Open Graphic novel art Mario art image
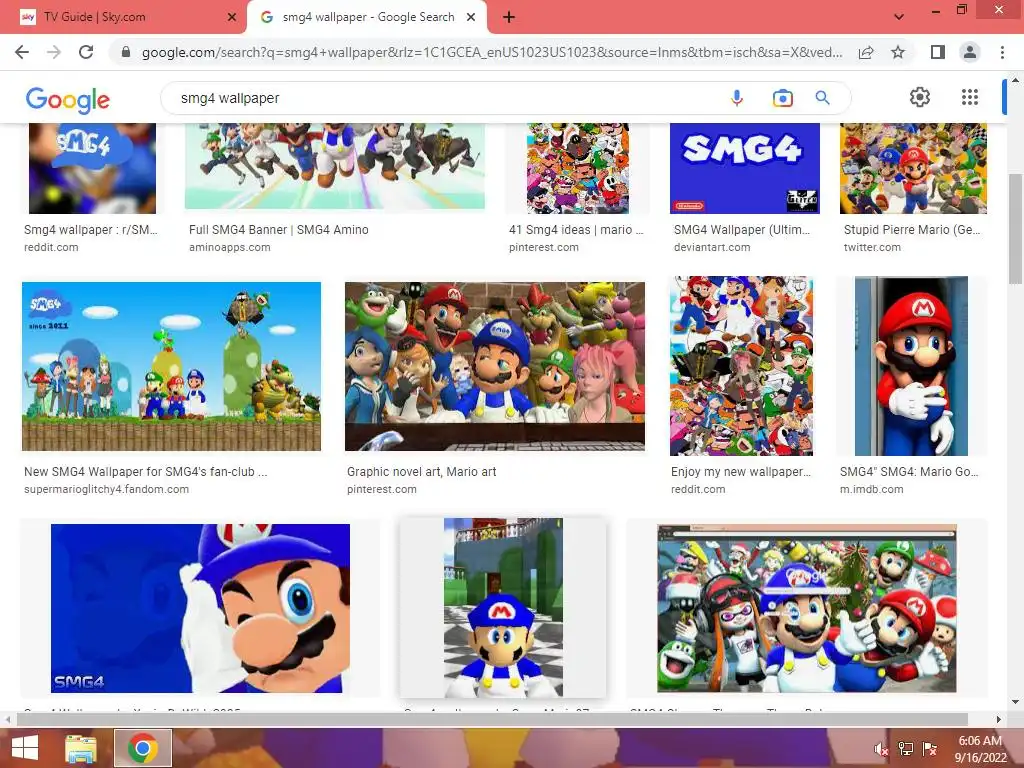1024x768 pixels. [494, 366]
